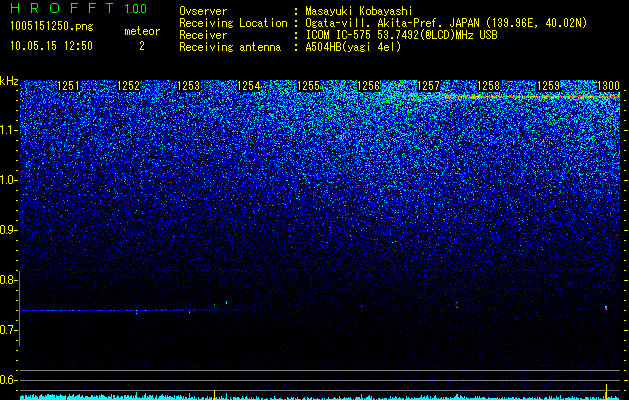Click the 1256 time marker

[368, 86]
